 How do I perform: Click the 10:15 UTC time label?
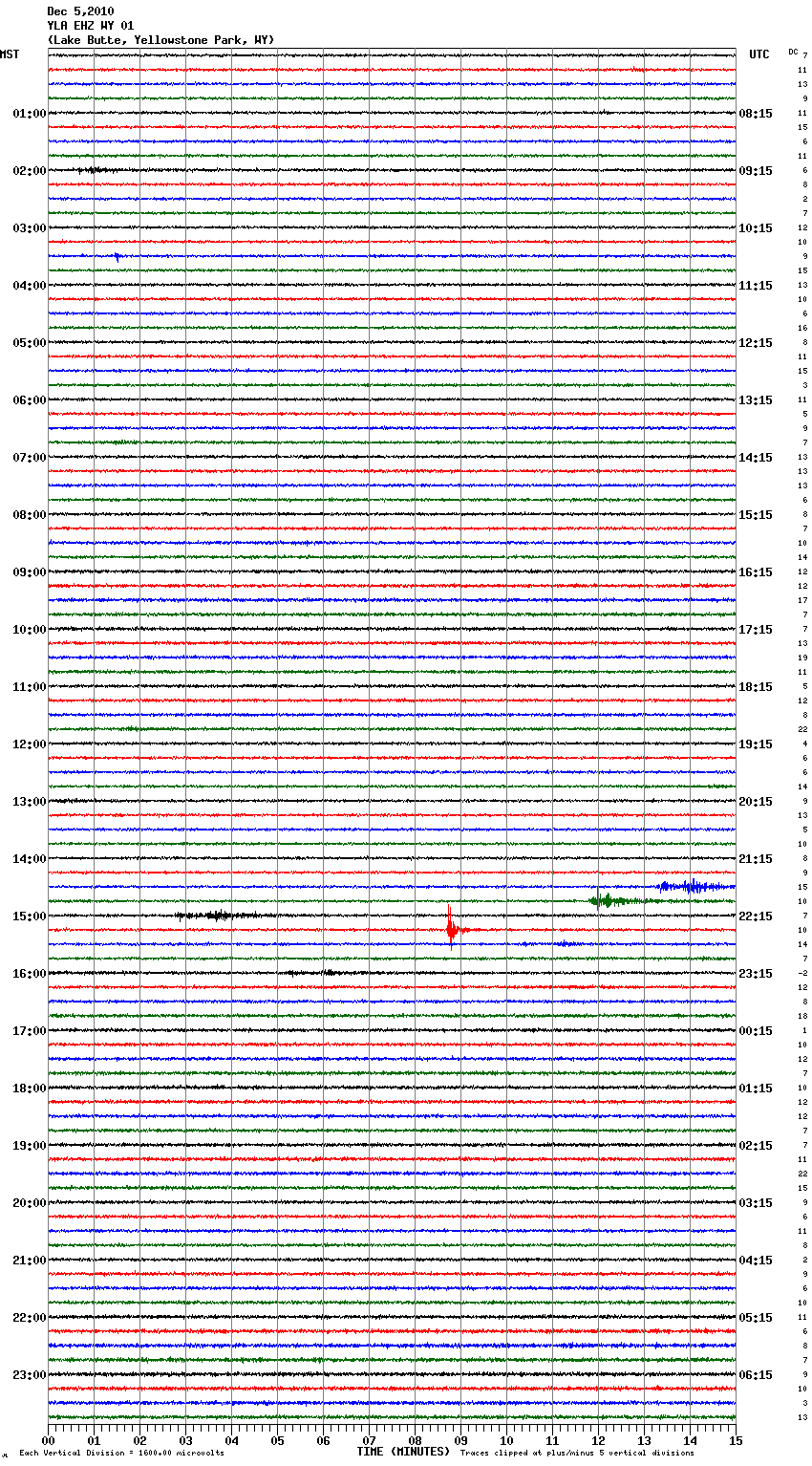[x=756, y=228]
